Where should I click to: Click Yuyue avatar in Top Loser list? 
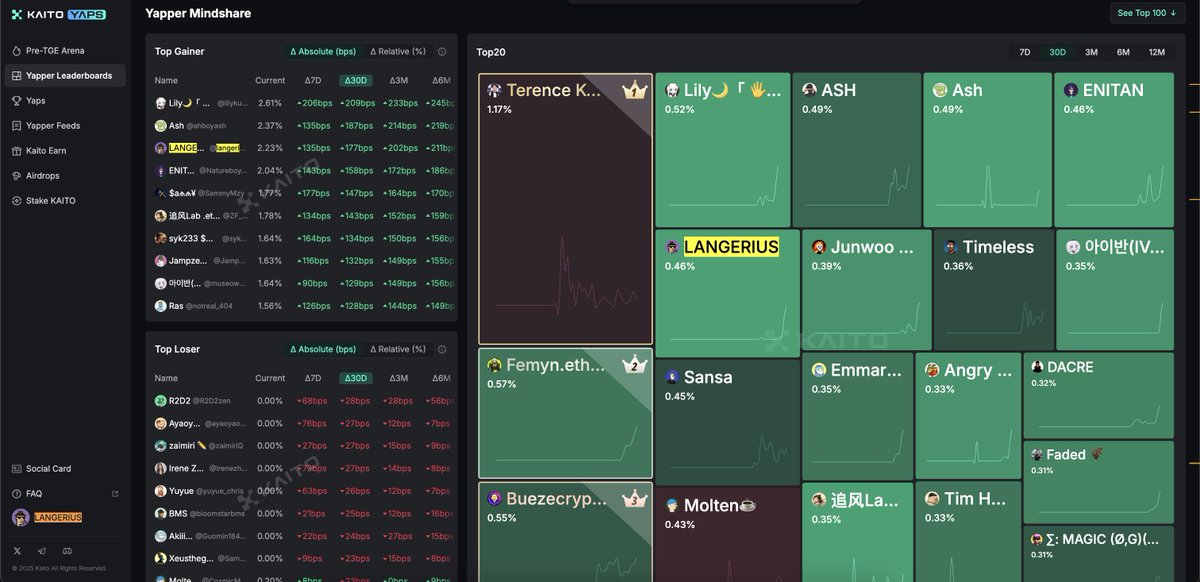[x=161, y=491]
